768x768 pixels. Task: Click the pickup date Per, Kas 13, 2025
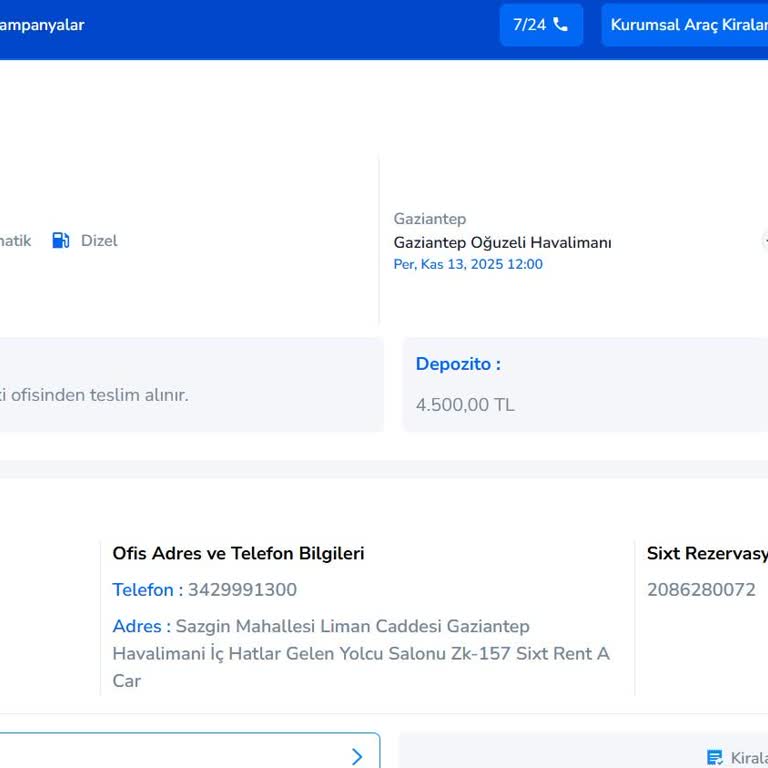[x=468, y=265]
